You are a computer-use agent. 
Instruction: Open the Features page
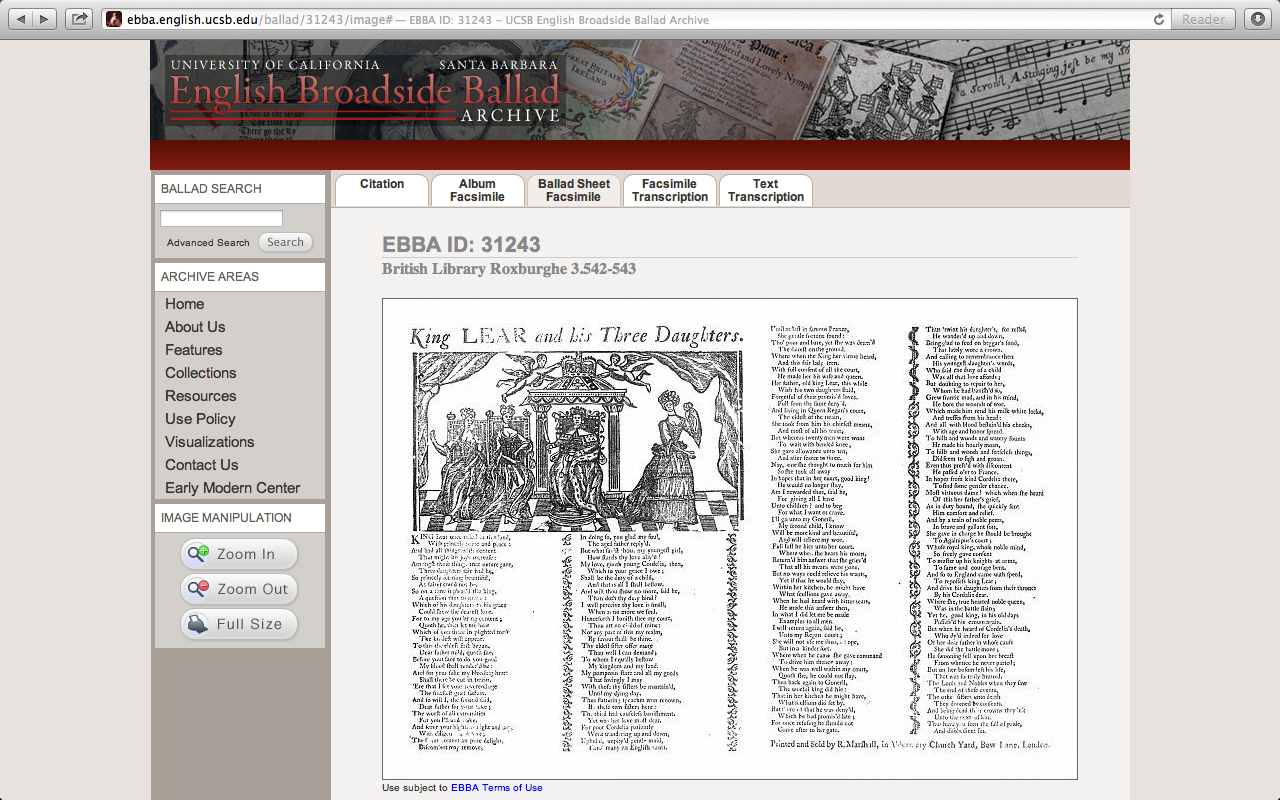[194, 350]
